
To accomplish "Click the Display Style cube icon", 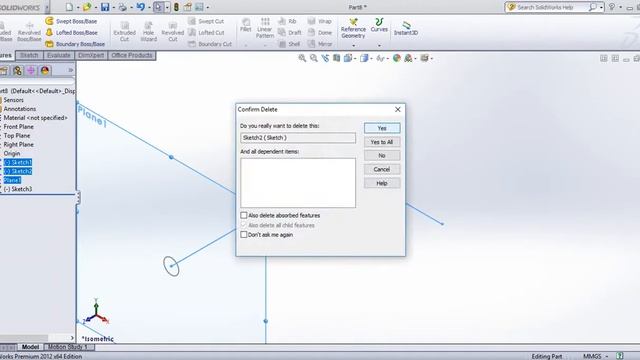I will pos(364,58).
